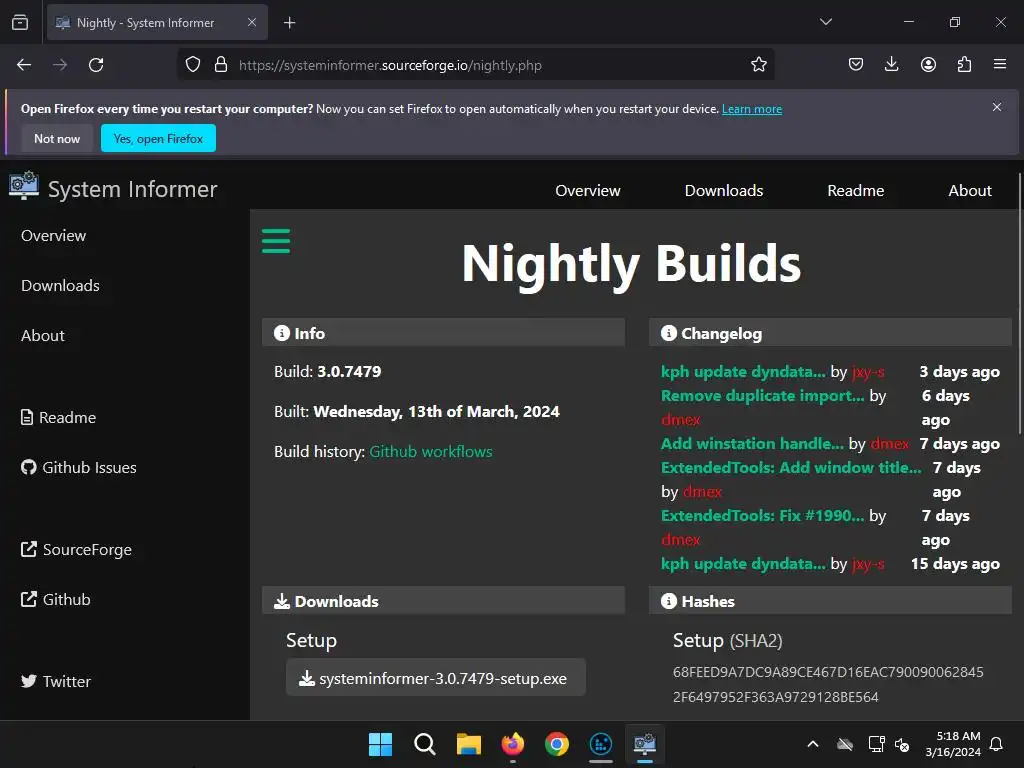Close the Nightly - System Informer tab
This screenshot has height=768, width=1024.
(x=252, y=22)
